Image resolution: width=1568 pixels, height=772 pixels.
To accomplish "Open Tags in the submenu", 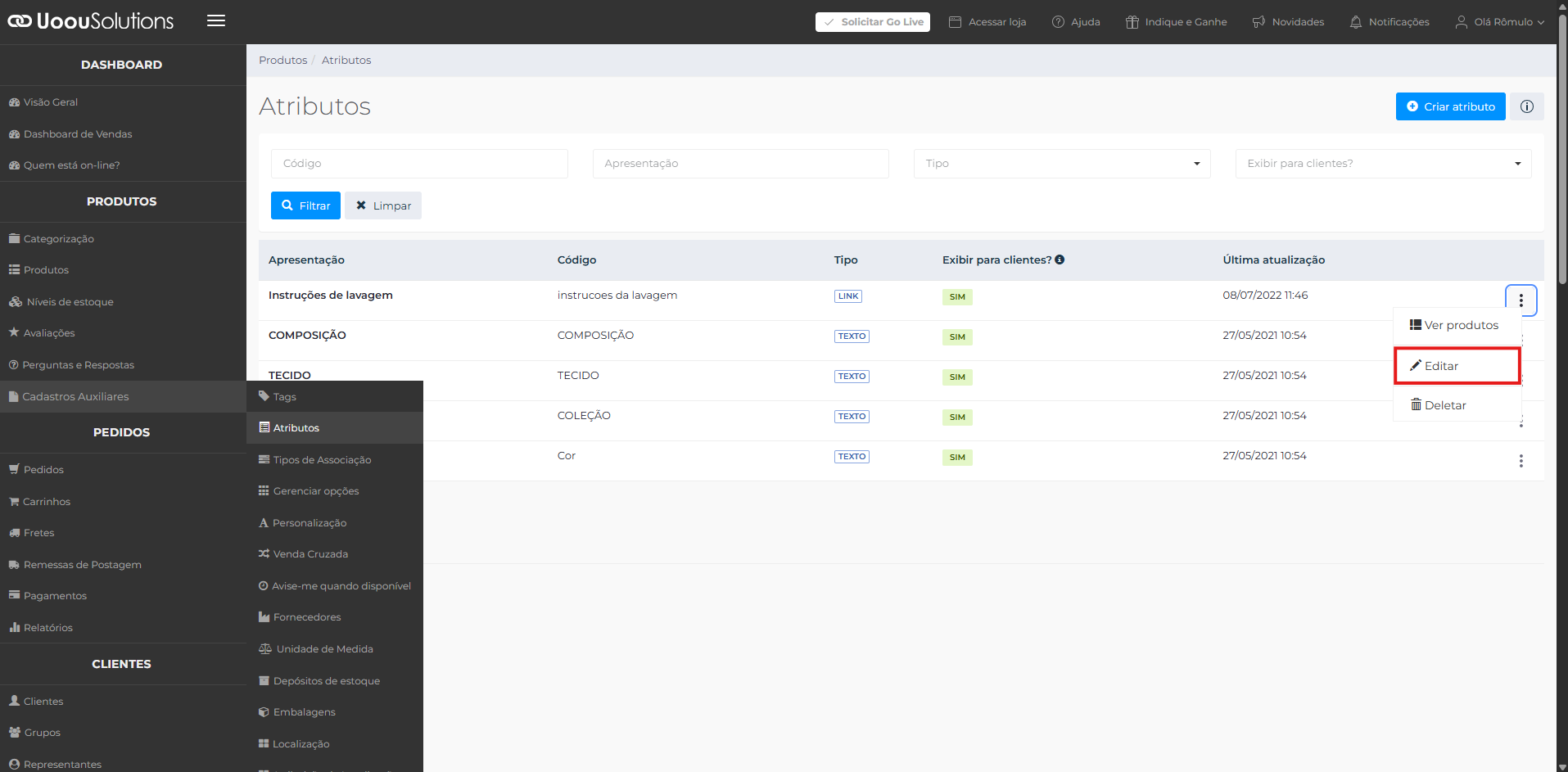I will pyautogui.click(x=335, y=397).
